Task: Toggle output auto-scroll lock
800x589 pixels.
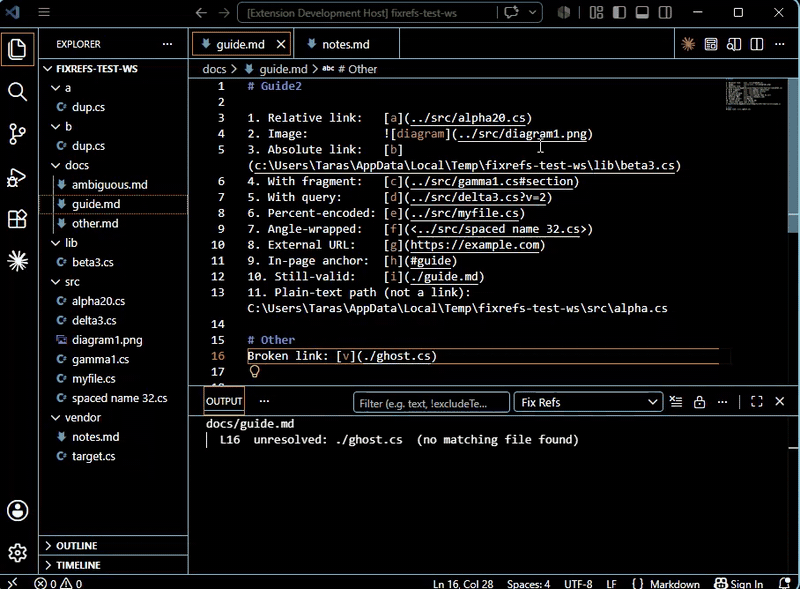Action: [x=699, y=402]
